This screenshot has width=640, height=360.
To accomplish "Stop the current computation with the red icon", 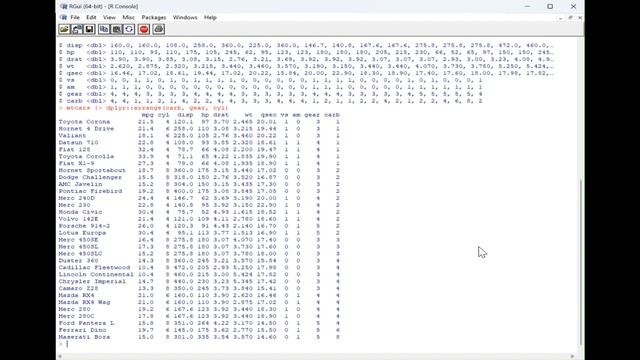I will click(144, 29).
